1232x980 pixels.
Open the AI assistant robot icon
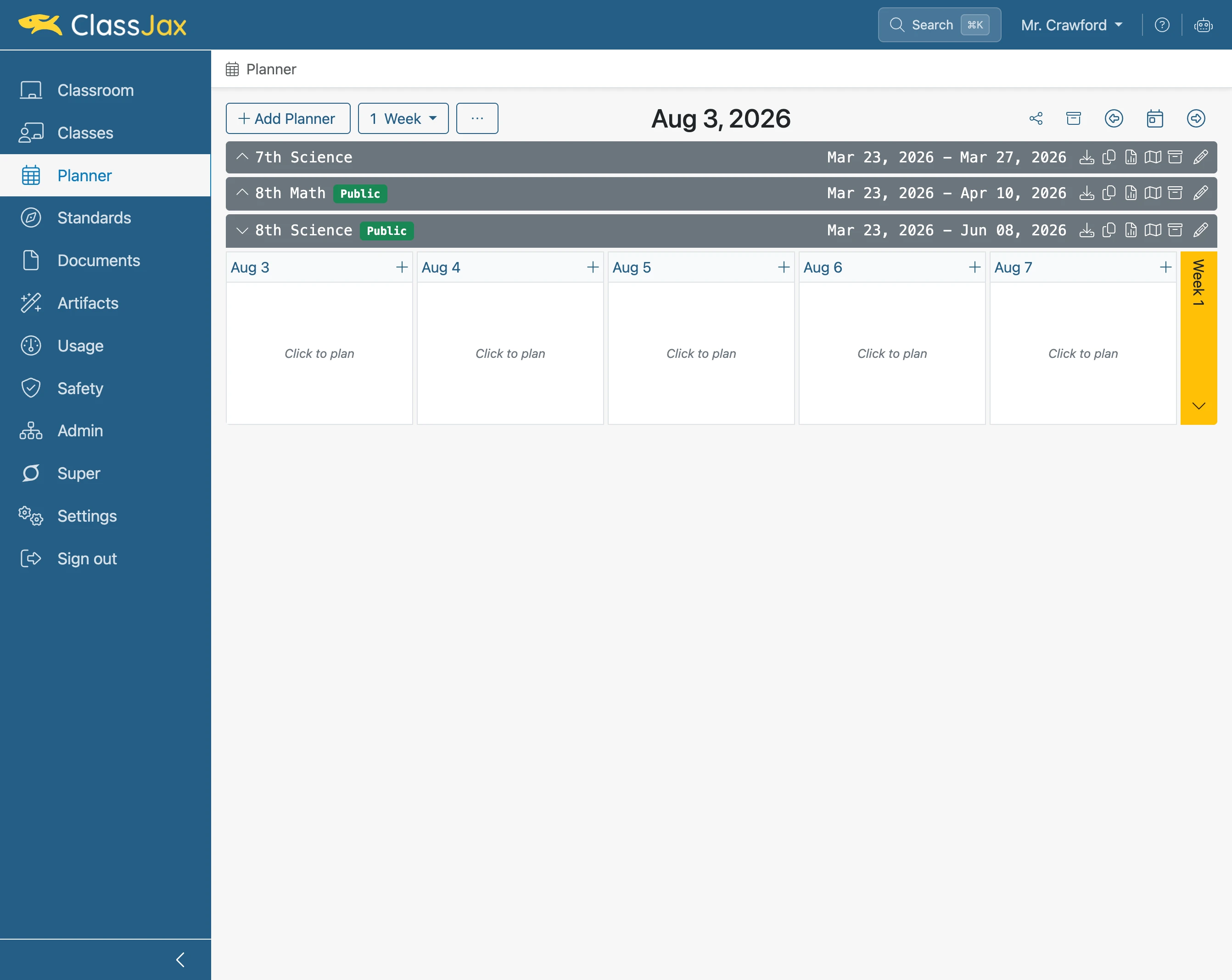[1204, 25]
